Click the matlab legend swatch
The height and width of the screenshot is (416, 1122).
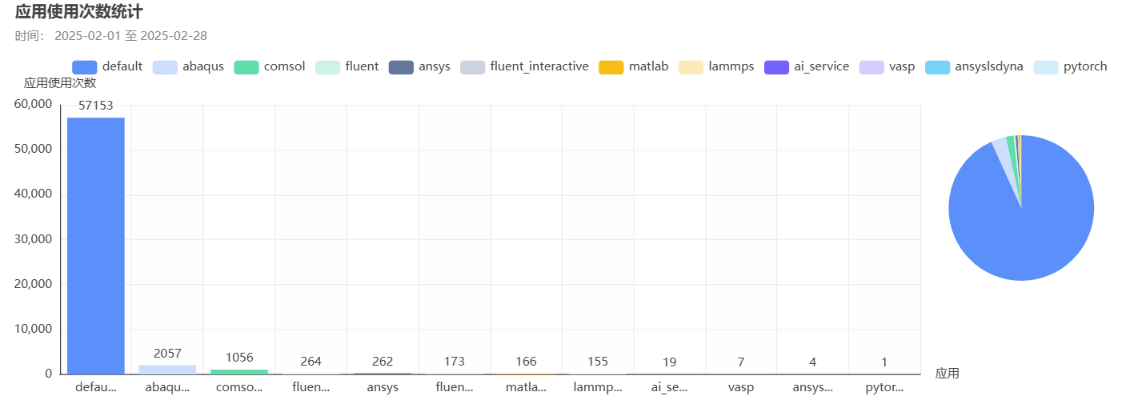[x=612, y=67]
